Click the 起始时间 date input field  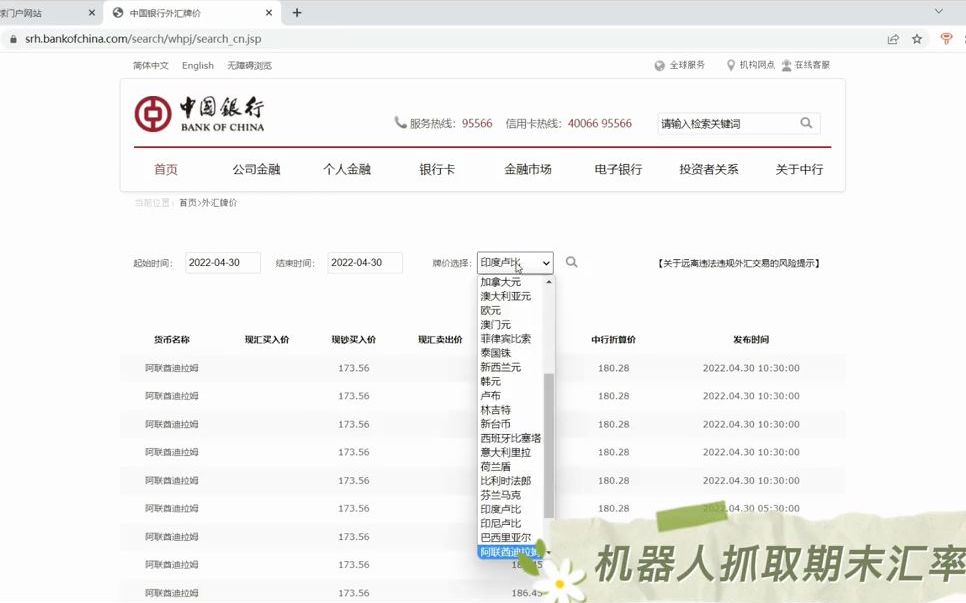point(222,262)
